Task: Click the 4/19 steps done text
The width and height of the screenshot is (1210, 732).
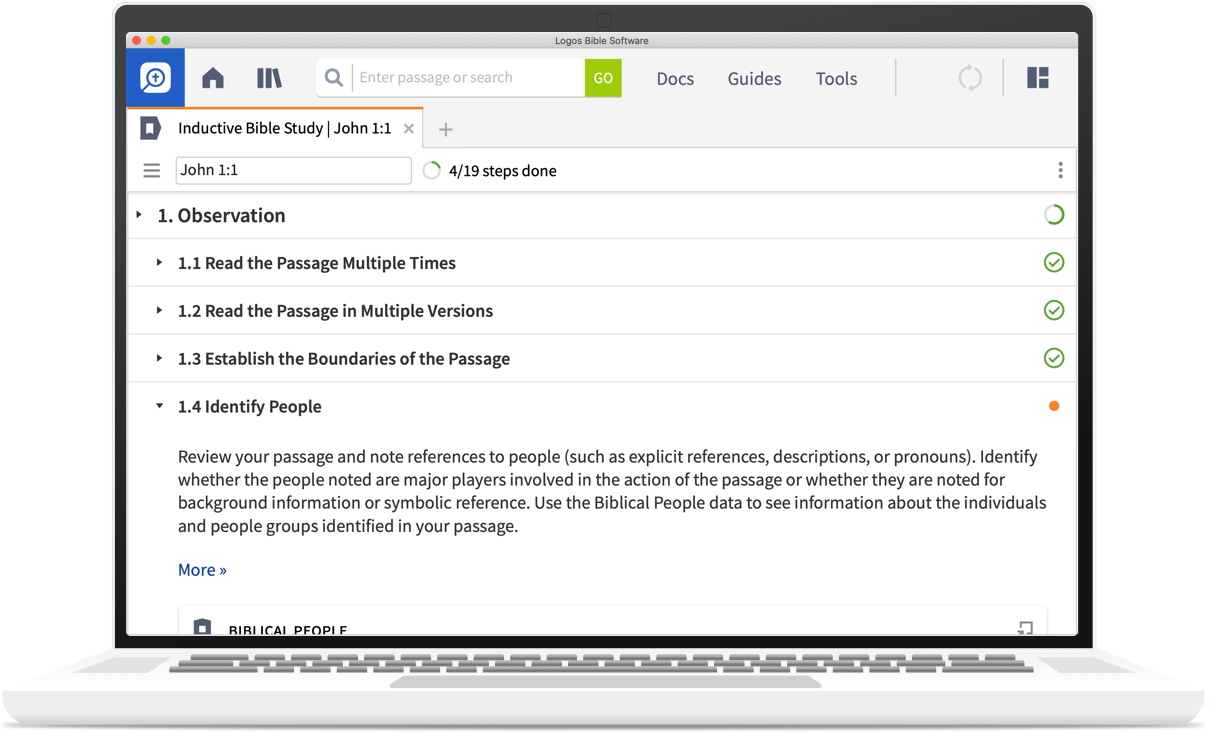Action: [x=502, y=171]
